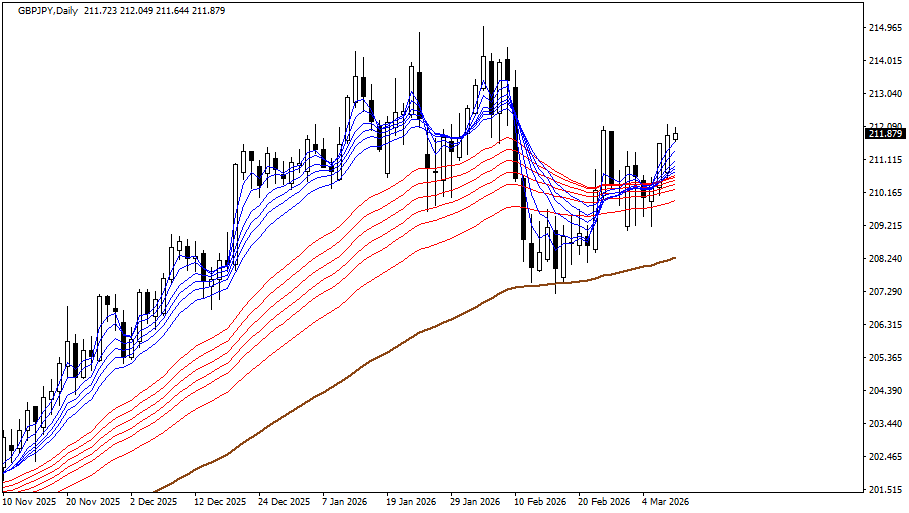Click the 4 Mar 2026 date label
This screenshot has width=909, height=513.
pos(665,501)
